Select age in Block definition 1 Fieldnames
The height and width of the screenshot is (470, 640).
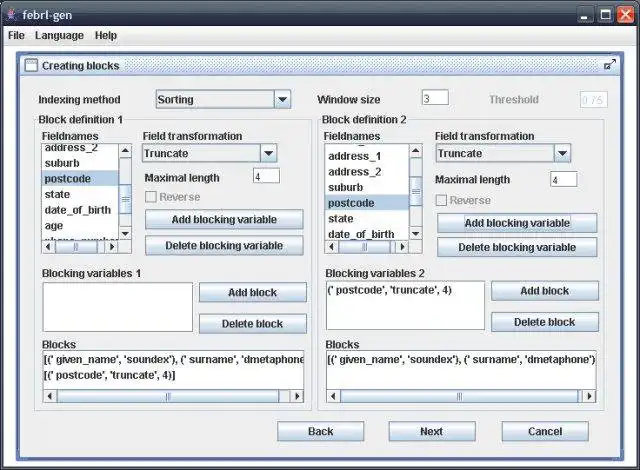click(80, 225)
